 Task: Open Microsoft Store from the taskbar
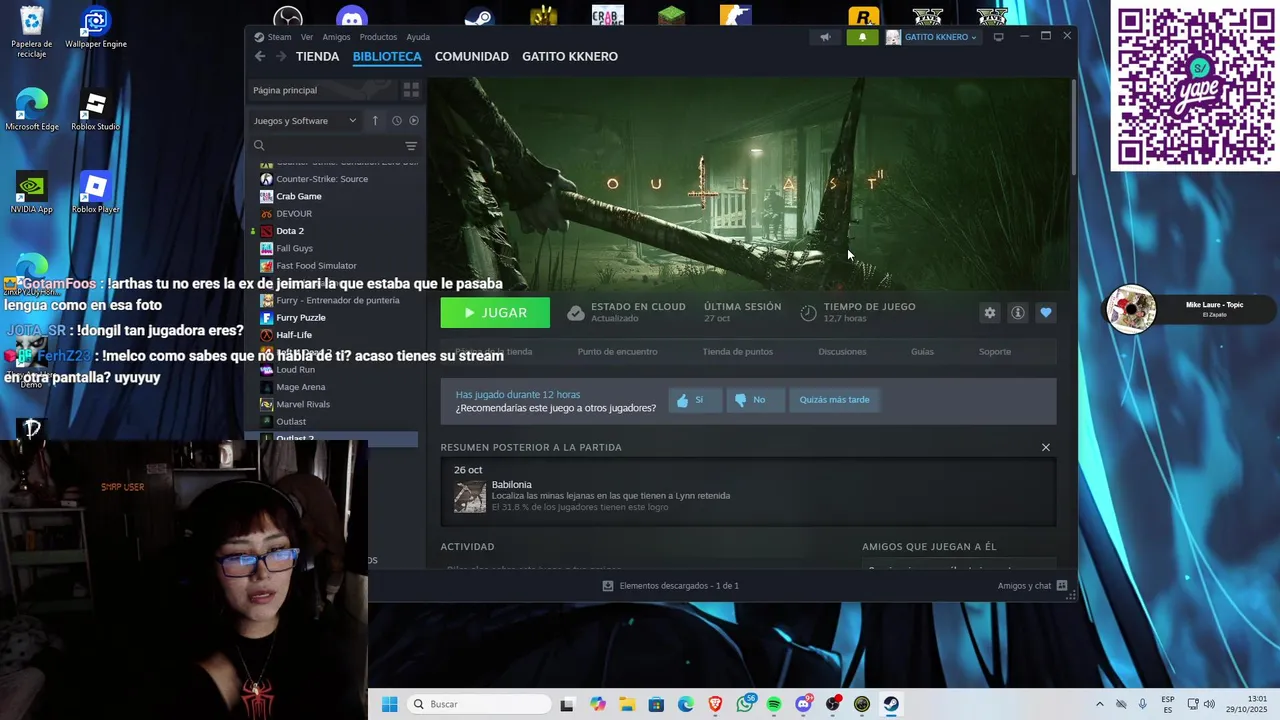pos(656,704)
